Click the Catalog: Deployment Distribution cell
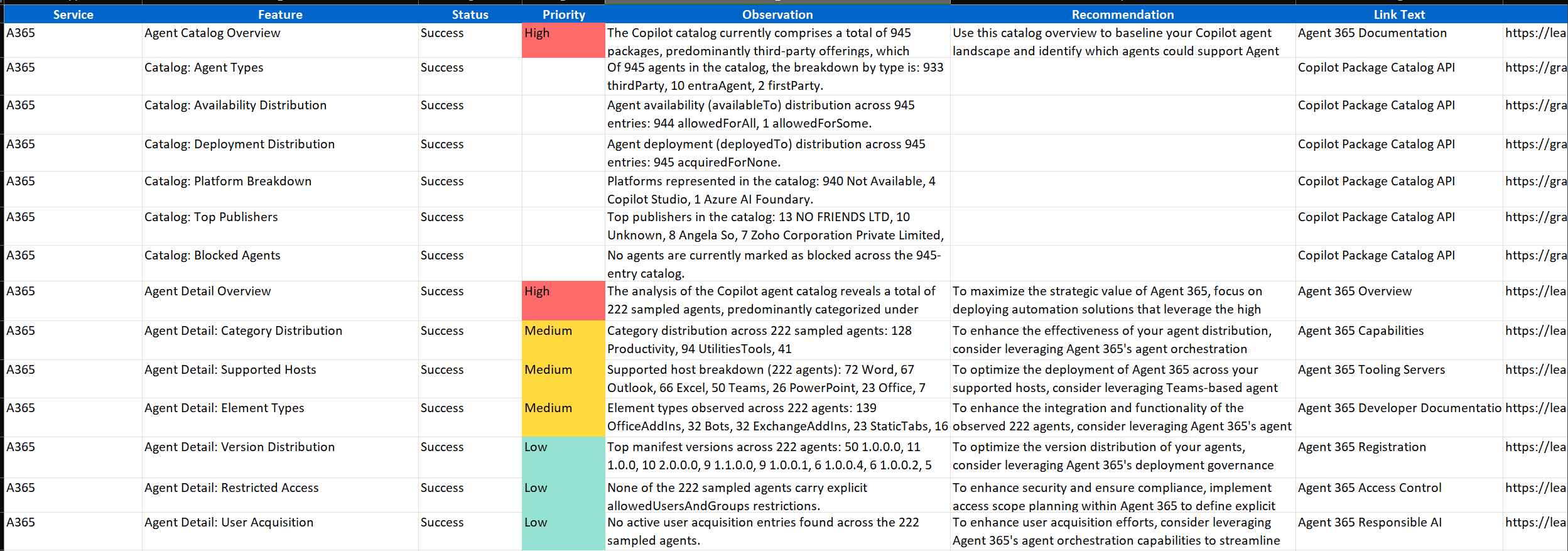 [280, 153]
